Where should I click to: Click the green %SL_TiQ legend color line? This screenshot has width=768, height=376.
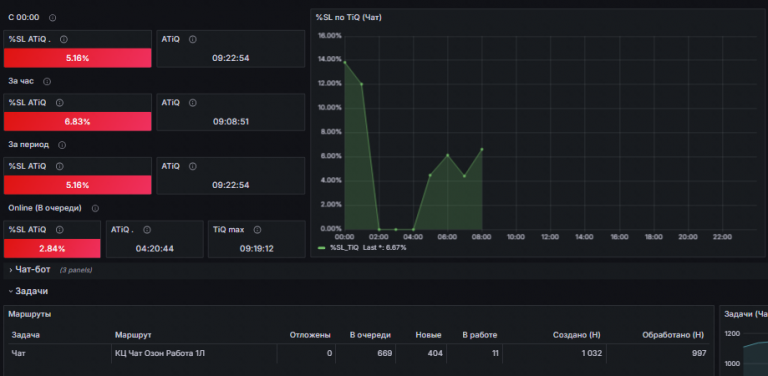[321, 248]
